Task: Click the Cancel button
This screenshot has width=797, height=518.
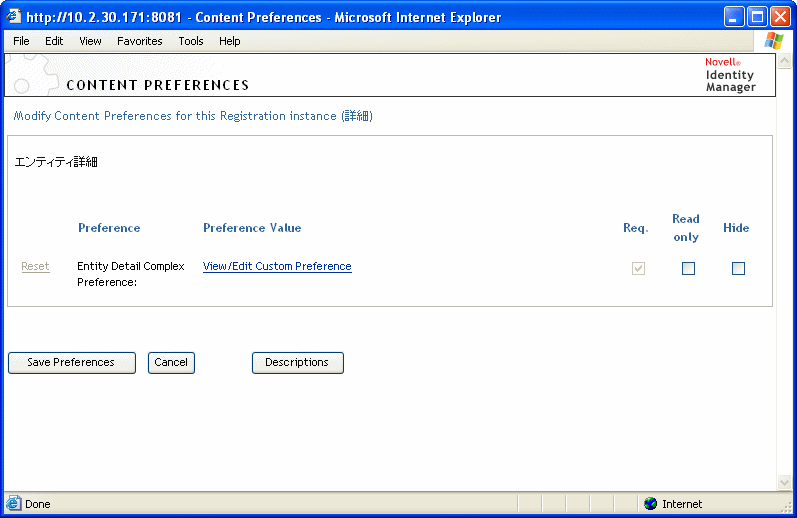Action: click(x=171, y=362)
